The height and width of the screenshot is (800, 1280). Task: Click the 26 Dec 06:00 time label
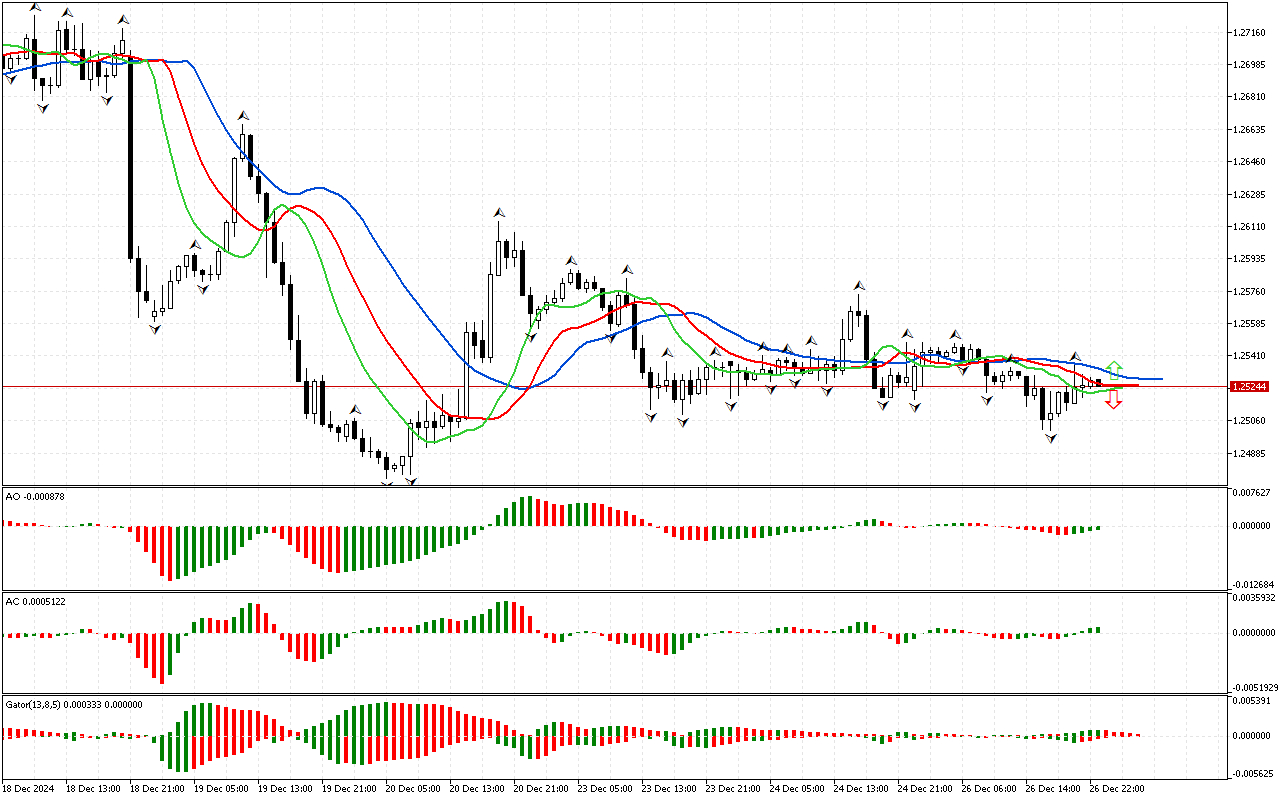(x=990, y=789)
